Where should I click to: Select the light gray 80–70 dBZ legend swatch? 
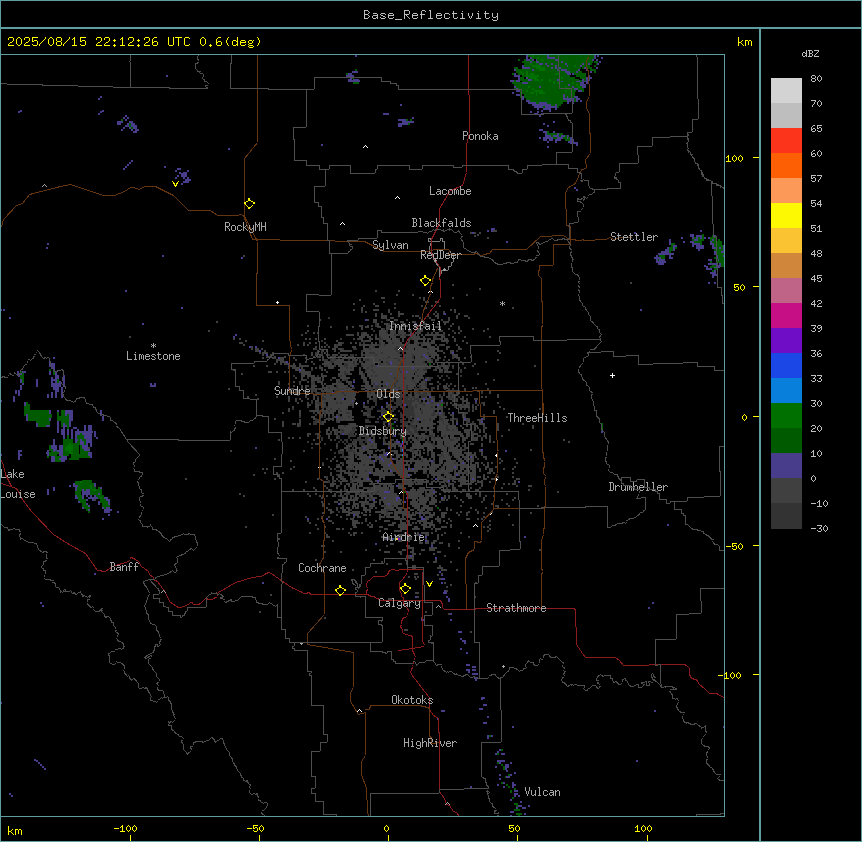coord(786,91)
